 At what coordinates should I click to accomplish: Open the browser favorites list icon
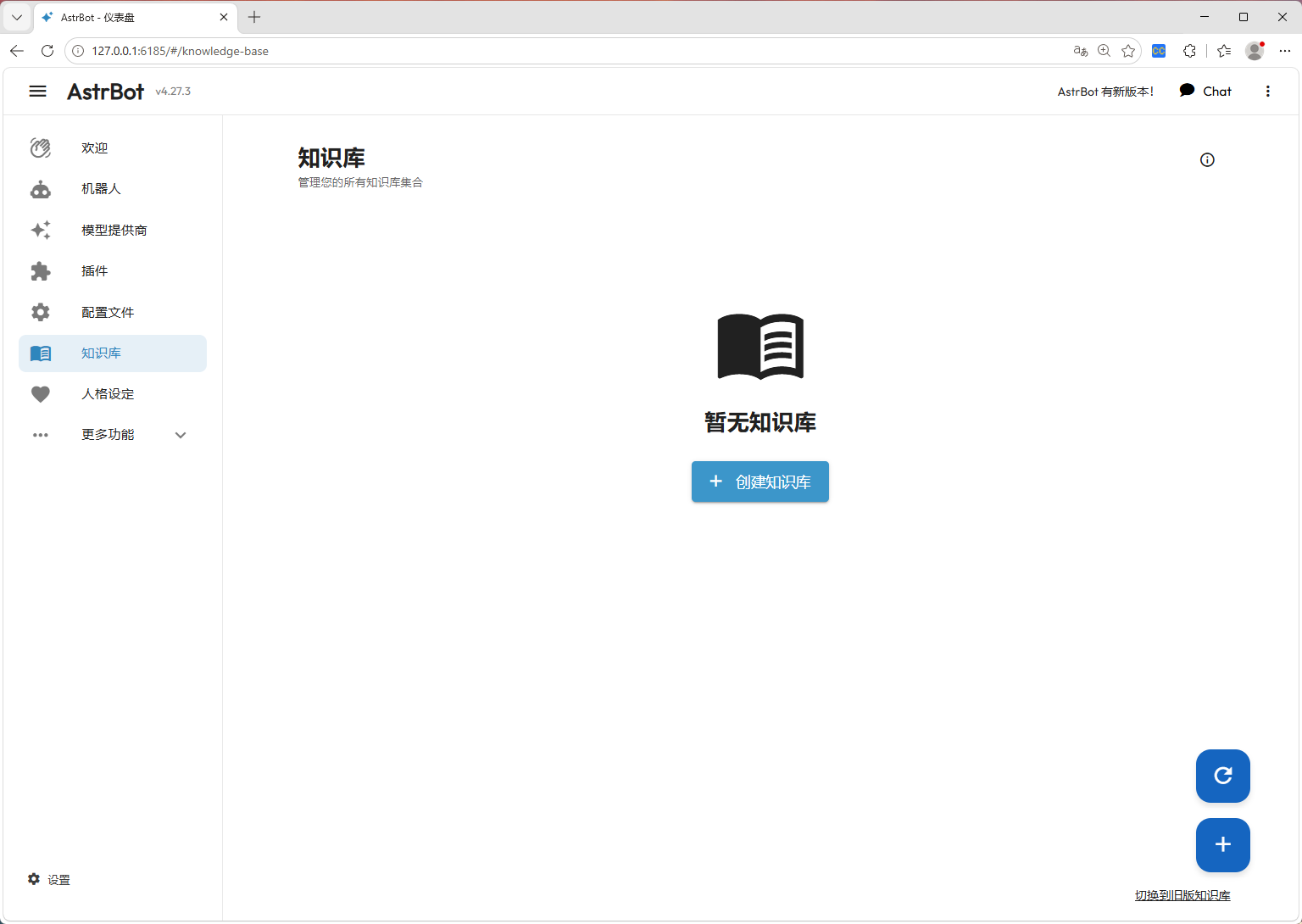tap(1224, 51)
